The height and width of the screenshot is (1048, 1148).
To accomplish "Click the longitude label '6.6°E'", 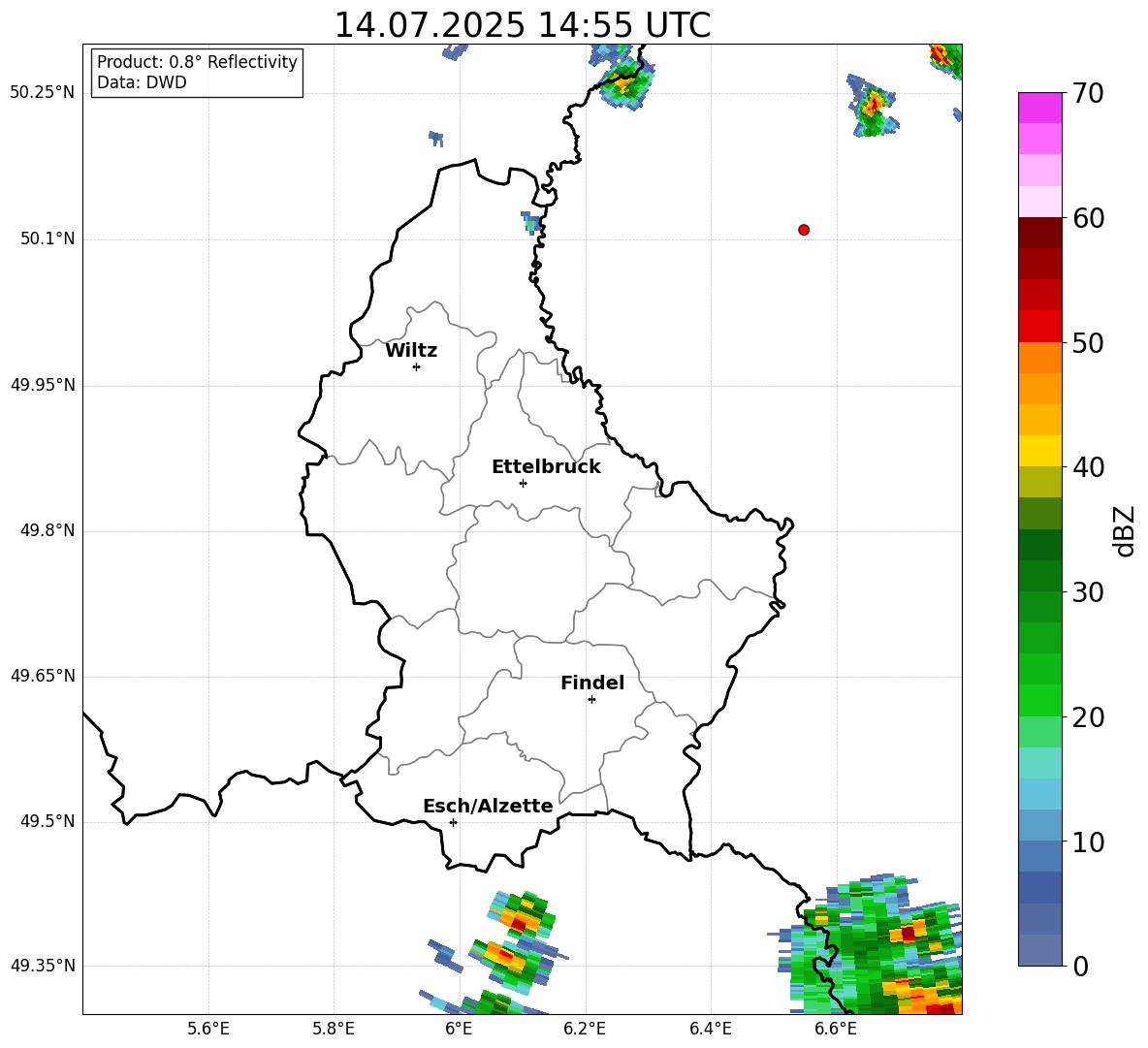I will click(836, 1029).
